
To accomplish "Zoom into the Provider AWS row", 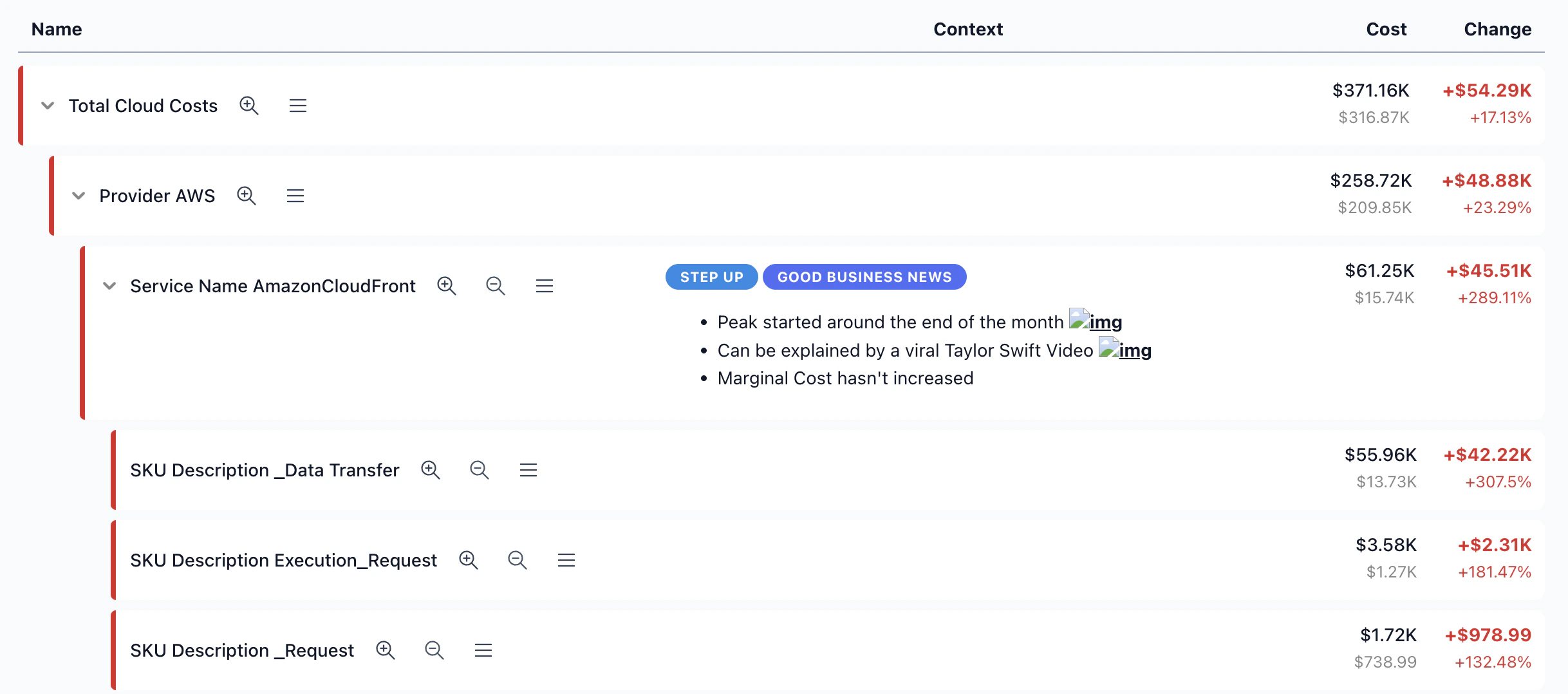I will 247,195.
